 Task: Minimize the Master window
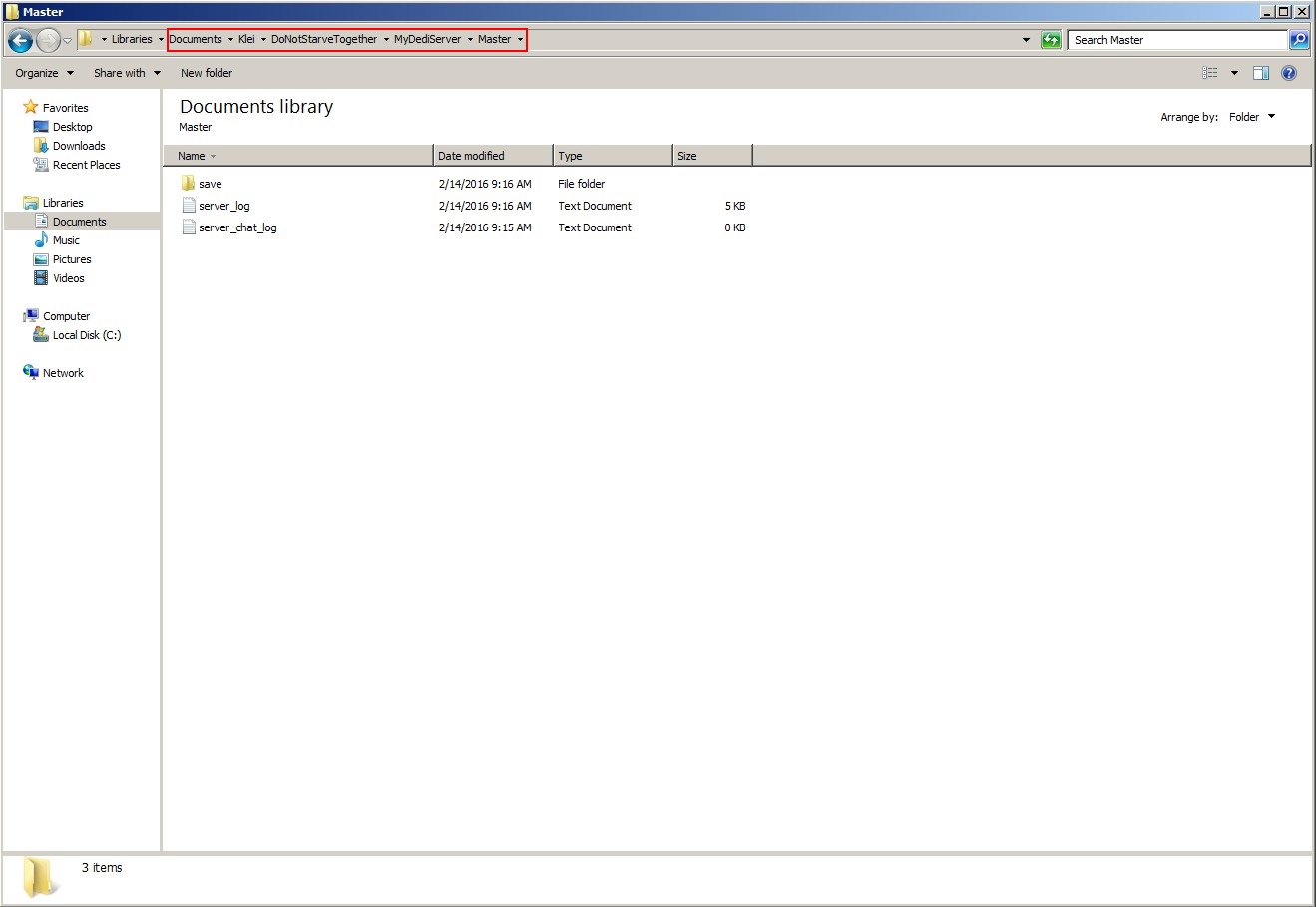pyautogui.click(x=1267, y=12)
